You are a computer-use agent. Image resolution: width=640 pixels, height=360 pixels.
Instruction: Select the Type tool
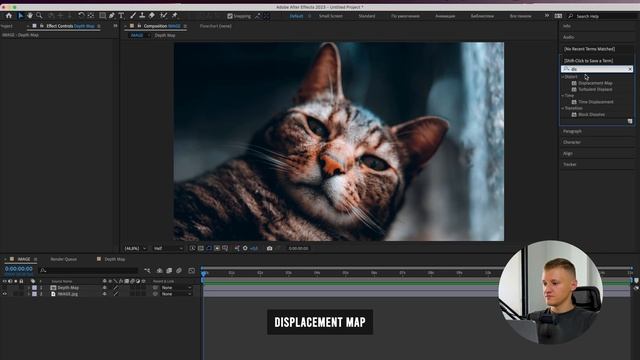[x=121, y=16]
